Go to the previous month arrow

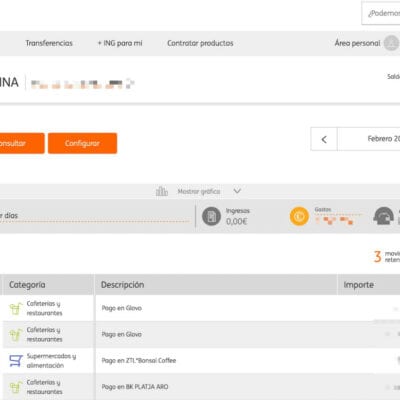pyautogui.click(x=324, y=139)
